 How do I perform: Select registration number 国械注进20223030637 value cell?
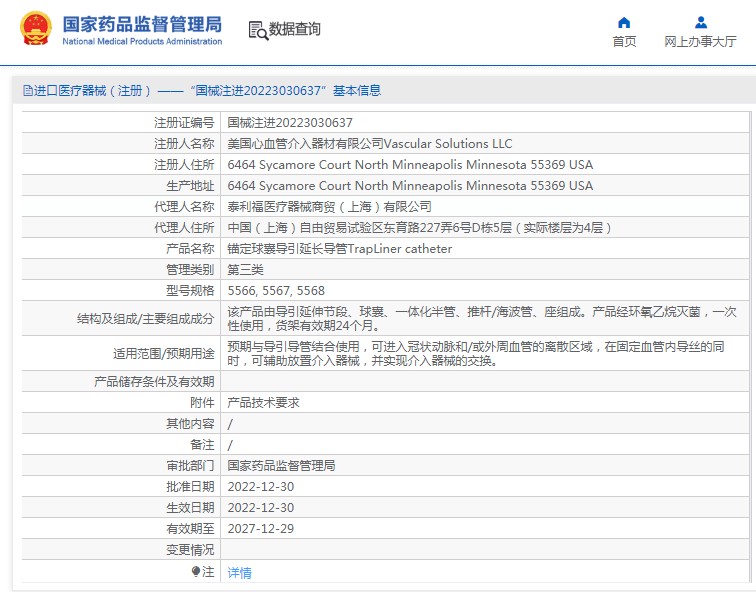290,123
